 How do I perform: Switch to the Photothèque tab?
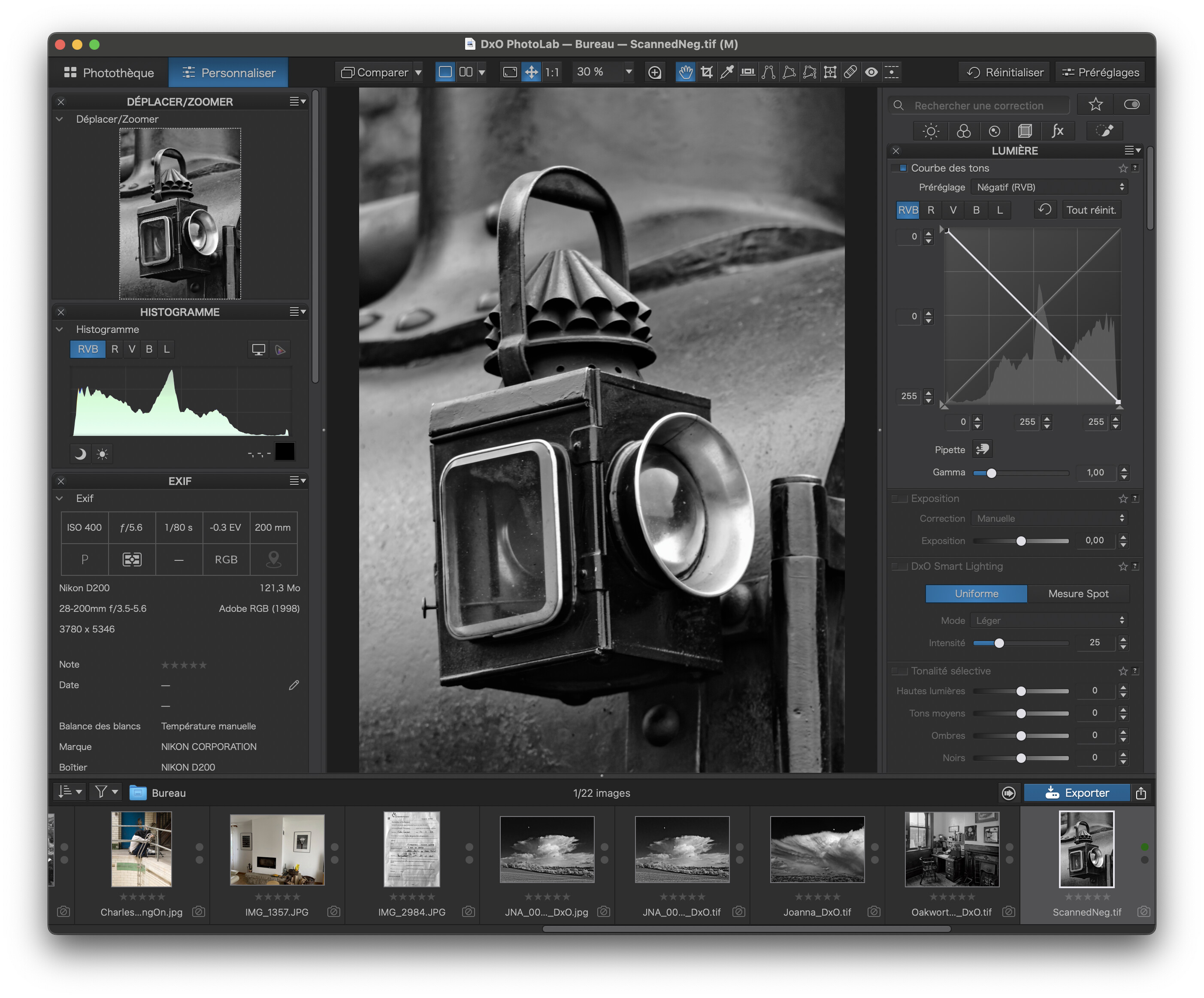click(109, 72)
